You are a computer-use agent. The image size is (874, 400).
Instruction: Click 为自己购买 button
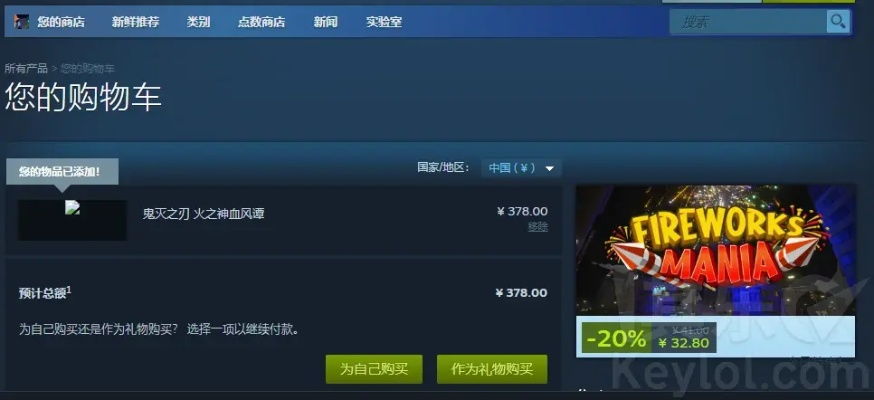click(374, 369)
